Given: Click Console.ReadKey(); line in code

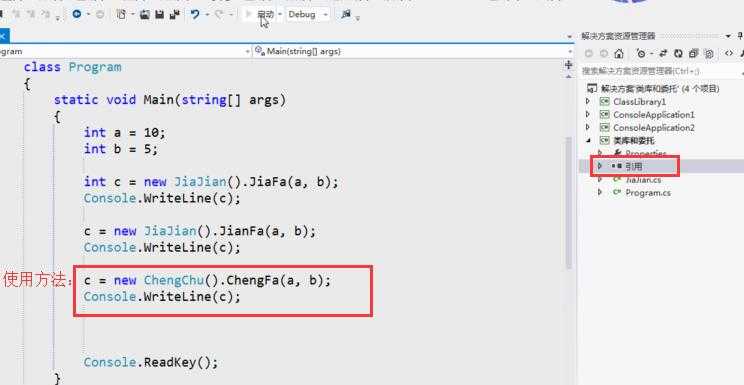Looking at the screenshot, I should [x=151, y=363].
